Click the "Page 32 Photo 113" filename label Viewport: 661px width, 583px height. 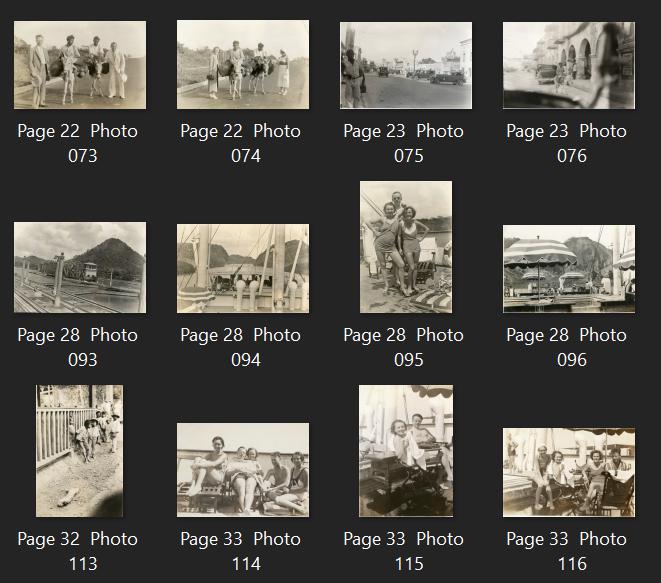pyautogui.click(x=78, y=551)
